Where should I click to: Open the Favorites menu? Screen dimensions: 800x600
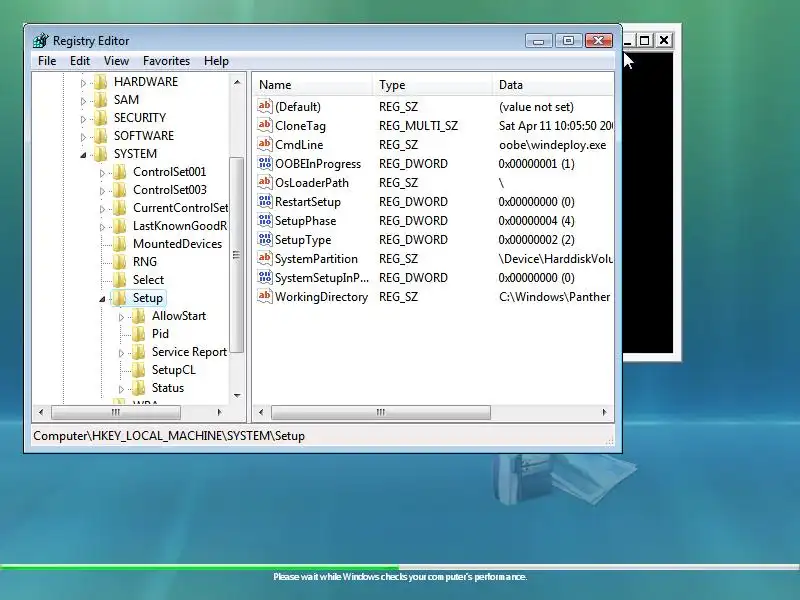pyautogui.click(x=166, y=61)
